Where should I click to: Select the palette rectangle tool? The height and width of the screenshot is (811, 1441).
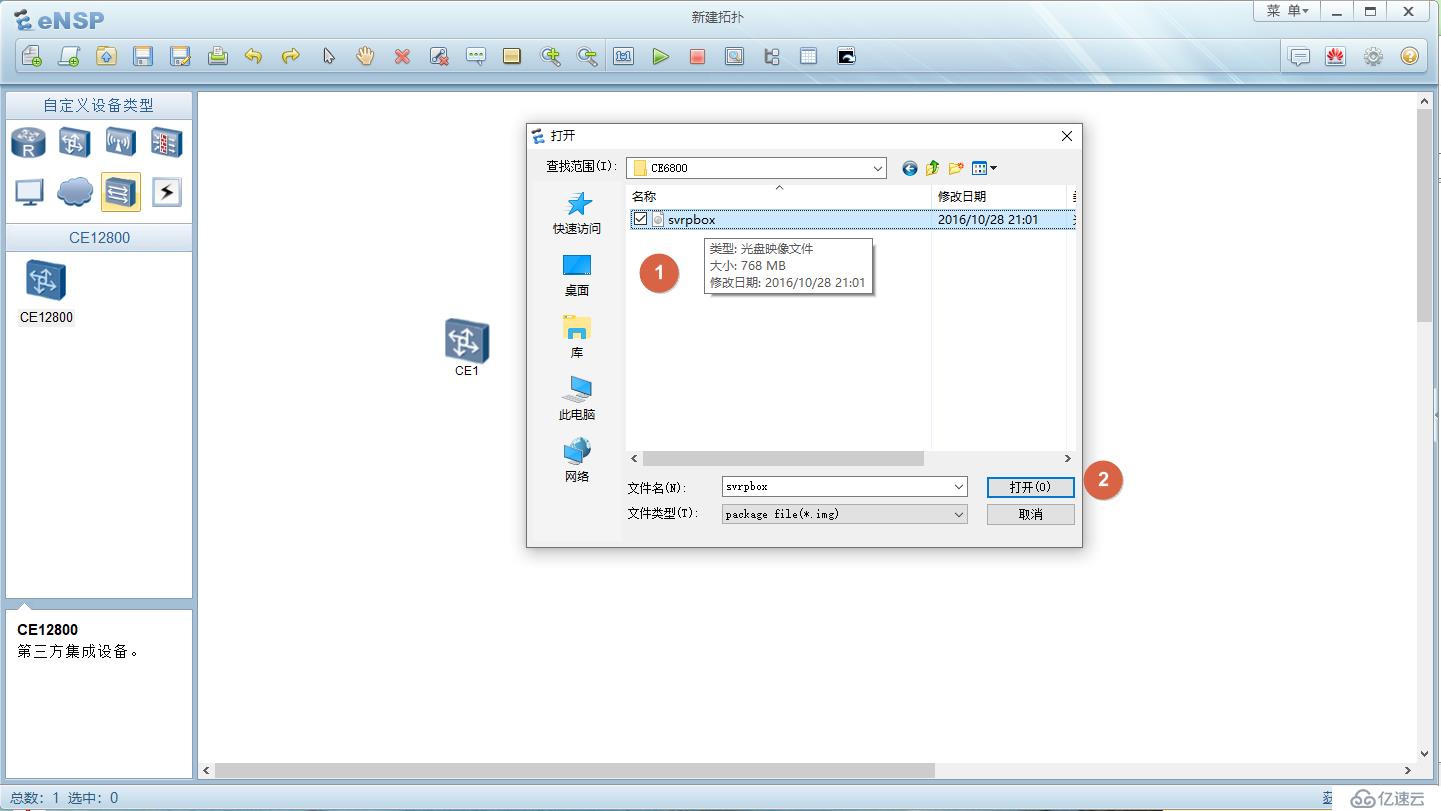(x=512, y=56)
